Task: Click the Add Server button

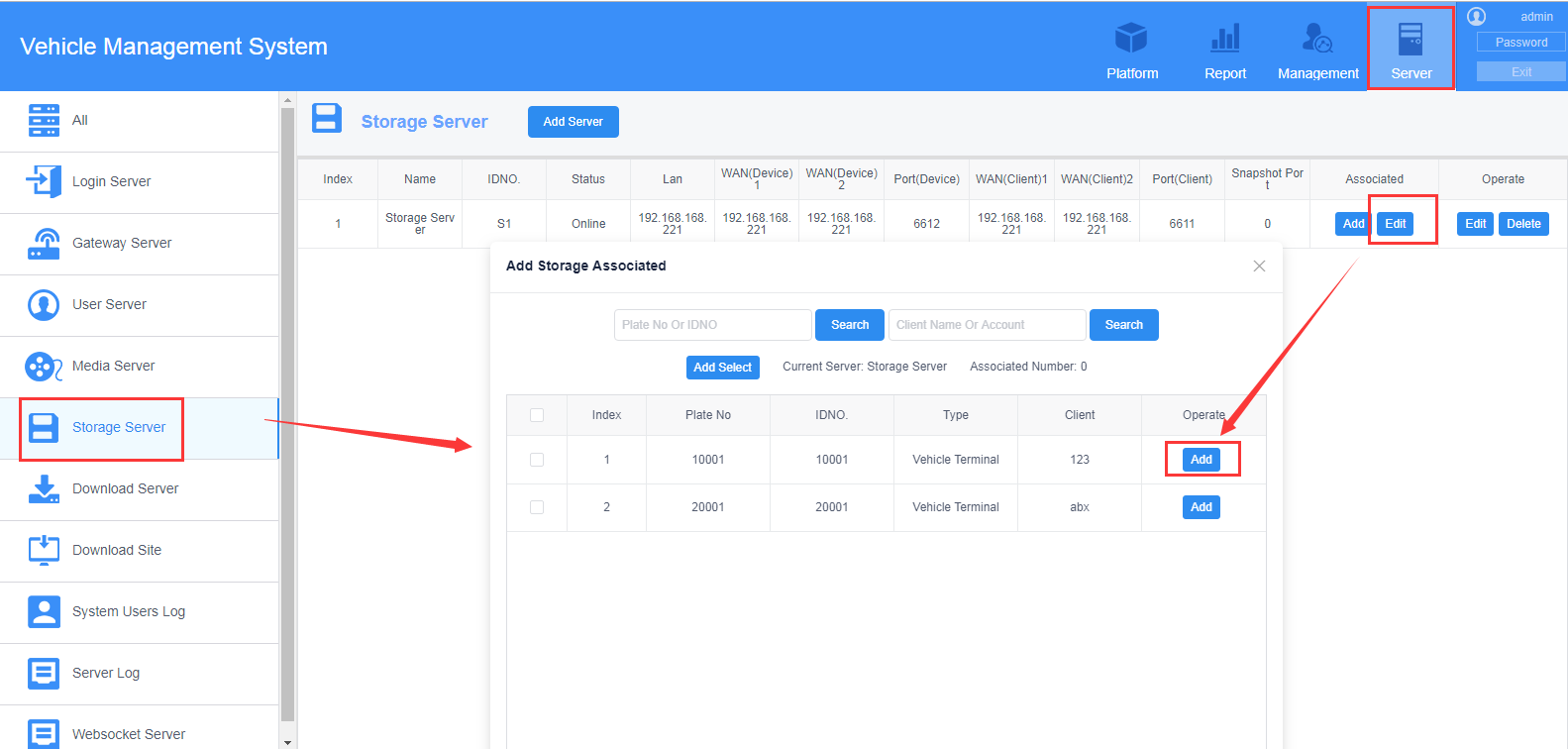Action: 573,122
